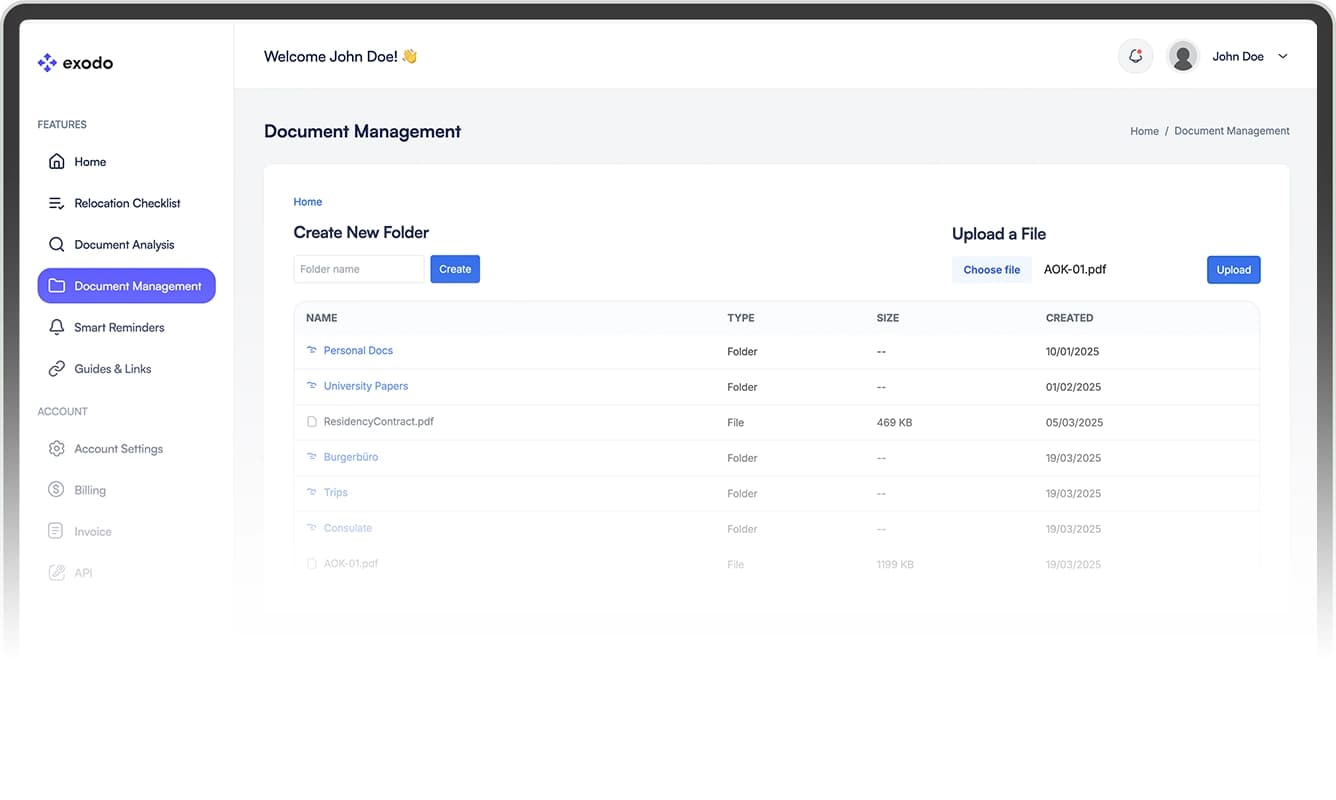This screenshot has height=800, width=1336.
Task: Click the ResidencyContract.pdf file icon
Action: click(x=312, y=422)
